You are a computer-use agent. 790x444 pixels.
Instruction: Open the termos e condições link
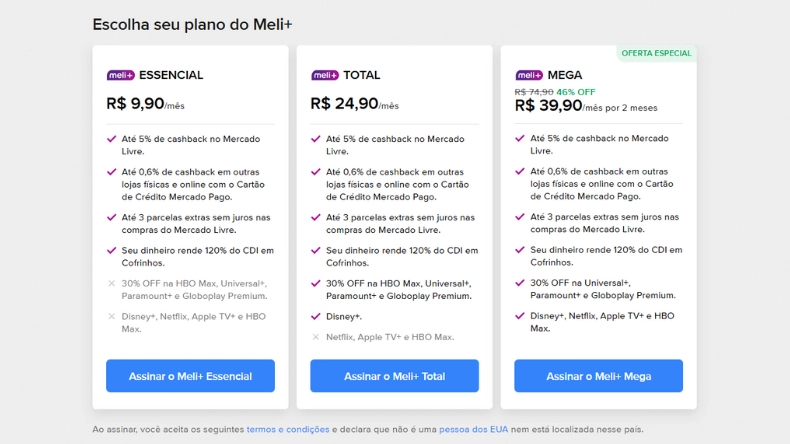coord(287,429)
